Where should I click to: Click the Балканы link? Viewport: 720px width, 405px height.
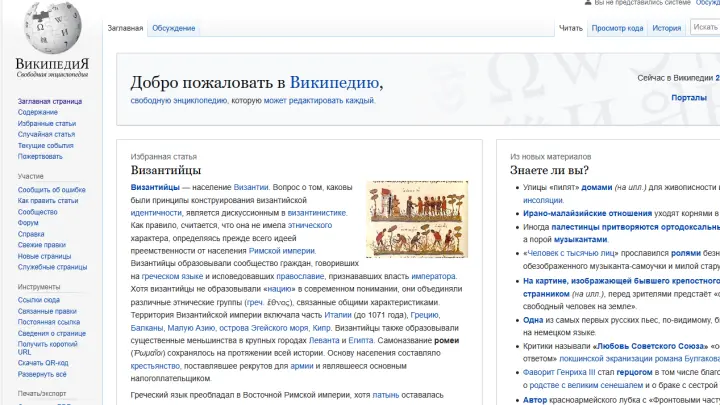point(146,328)
